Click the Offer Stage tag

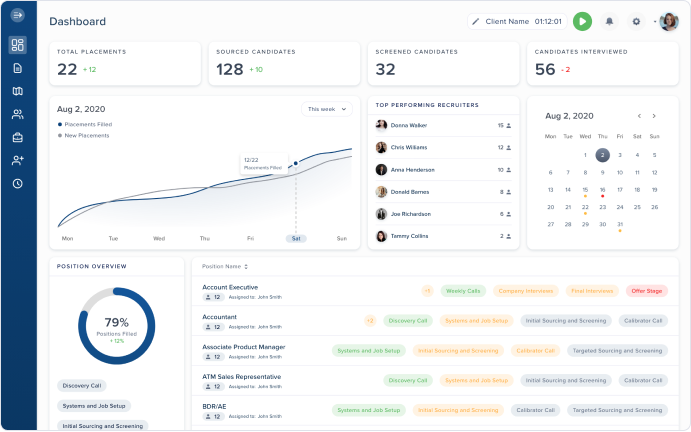pos(646,291)
